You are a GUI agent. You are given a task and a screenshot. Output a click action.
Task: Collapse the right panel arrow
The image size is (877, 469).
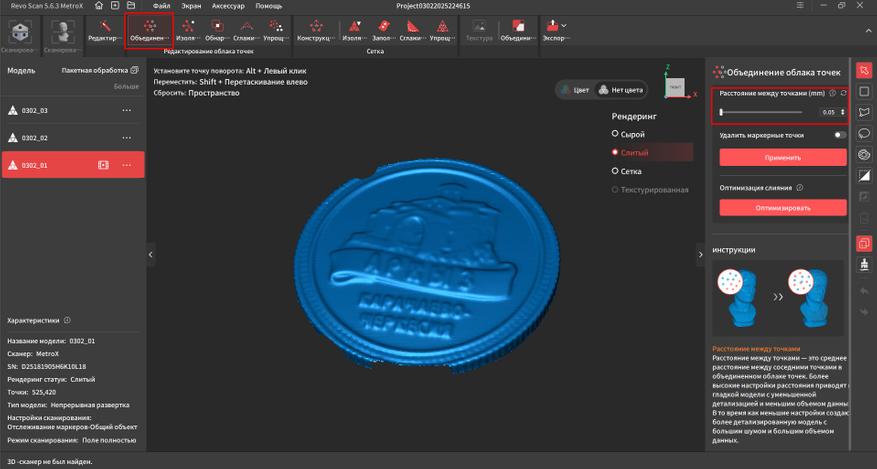click(700, 254)
